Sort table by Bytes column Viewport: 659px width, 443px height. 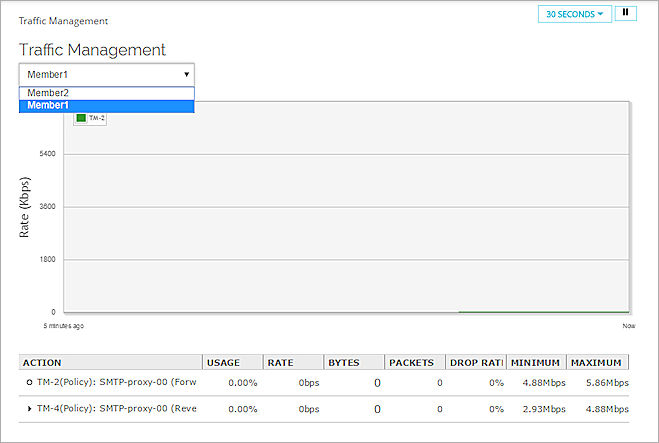point(343,362)
